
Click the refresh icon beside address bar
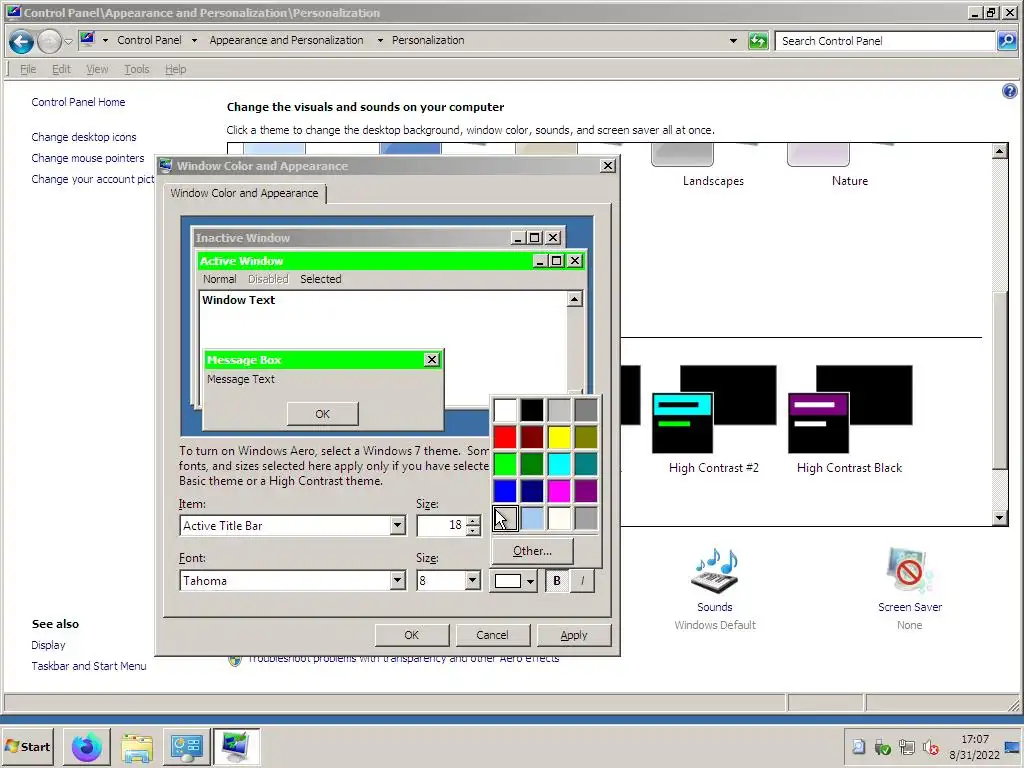(x=758, y=41)
